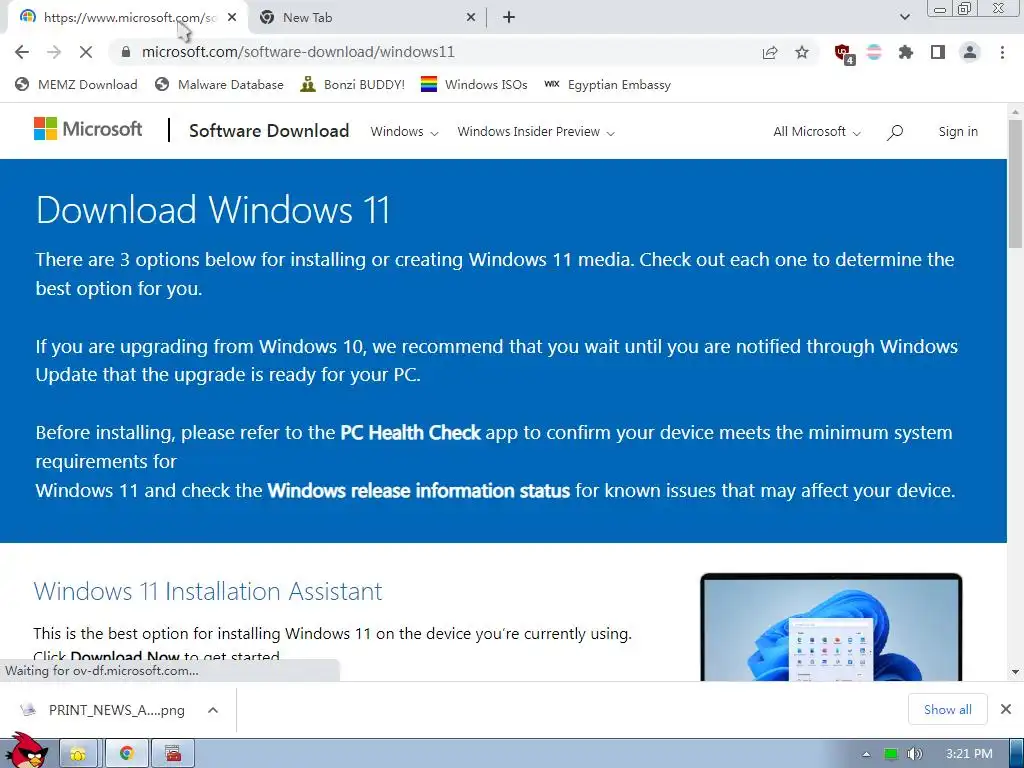
Task: Click the Windows 11 laptop image
Action: click(831, 628)
